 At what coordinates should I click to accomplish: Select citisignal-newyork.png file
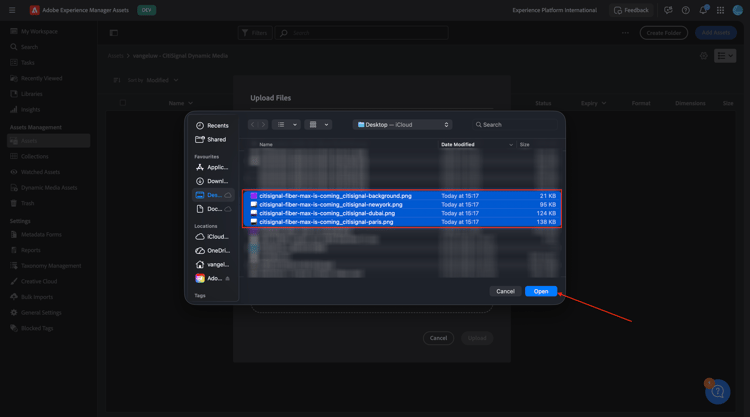(402, 205)
